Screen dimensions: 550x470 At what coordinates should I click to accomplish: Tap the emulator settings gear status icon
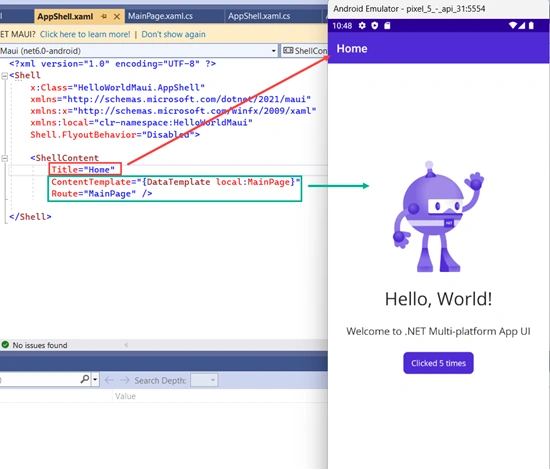pos(362,26)
